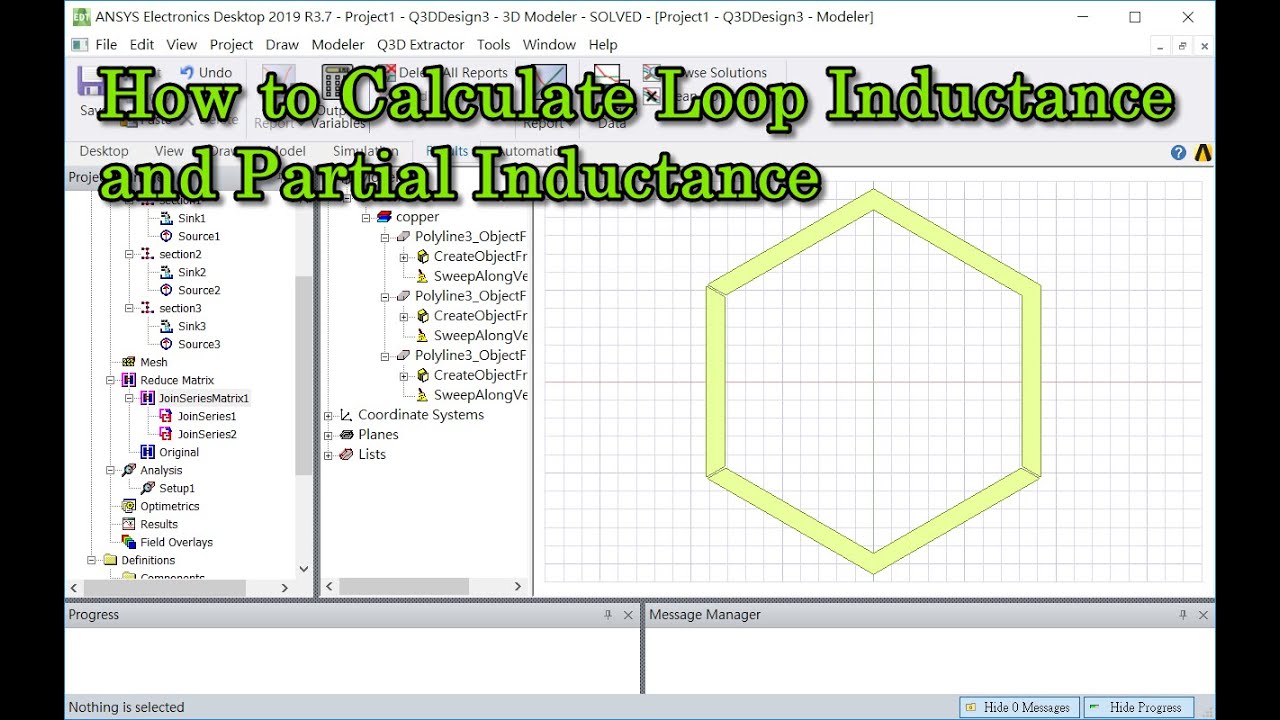Close the Message Manager panel

[1203, 615]
